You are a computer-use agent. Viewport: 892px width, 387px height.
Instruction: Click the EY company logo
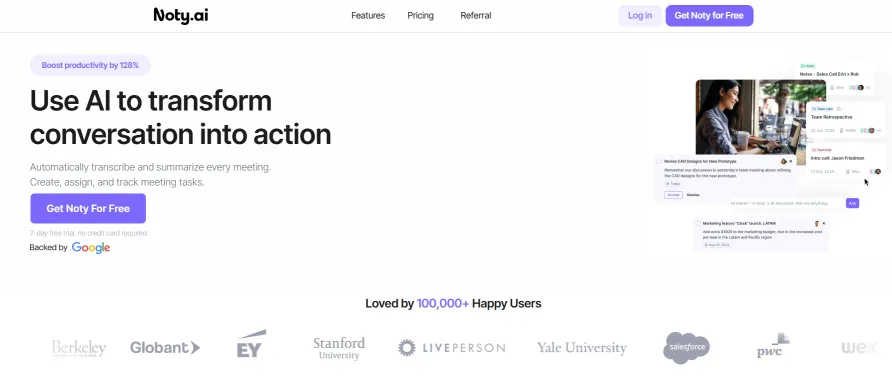251,344
